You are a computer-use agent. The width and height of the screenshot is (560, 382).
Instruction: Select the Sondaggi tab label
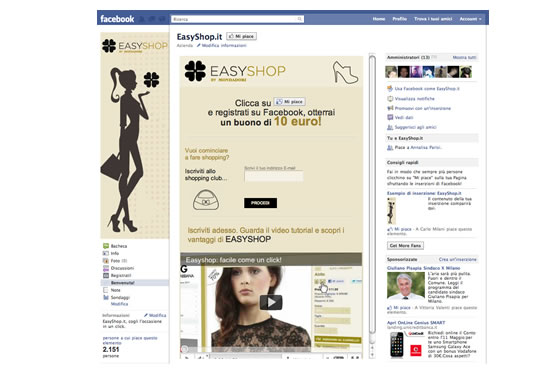point(120,297)
